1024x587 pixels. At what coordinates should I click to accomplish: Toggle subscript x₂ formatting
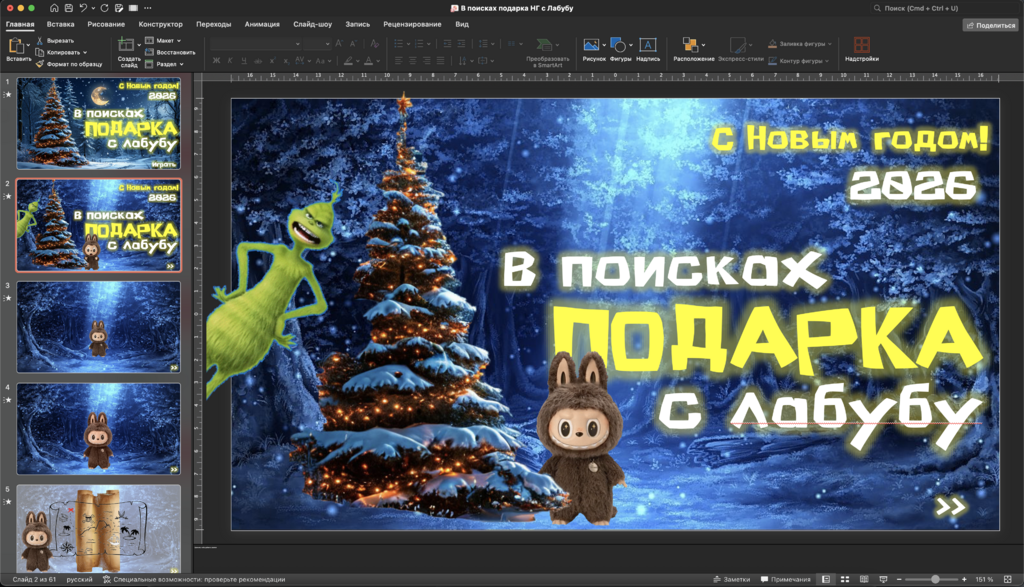[286, 61]
